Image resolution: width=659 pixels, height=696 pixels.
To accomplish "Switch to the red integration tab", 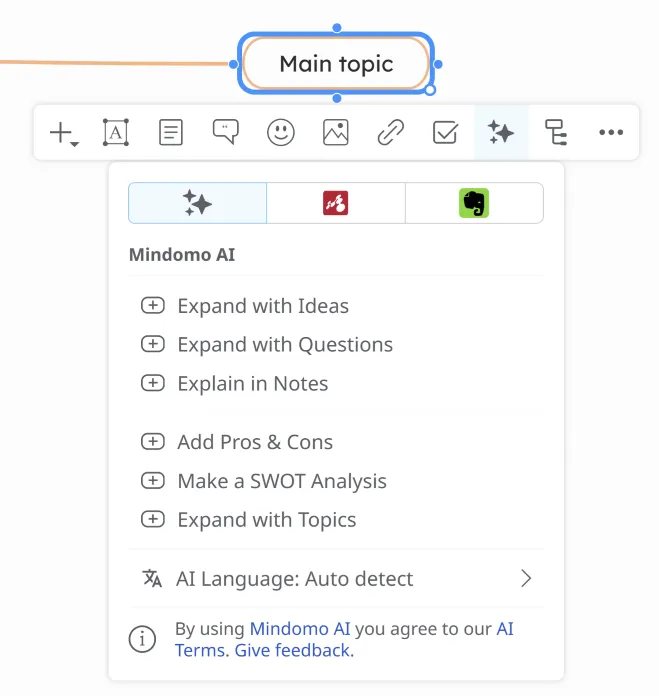I will tap(335, 203).
